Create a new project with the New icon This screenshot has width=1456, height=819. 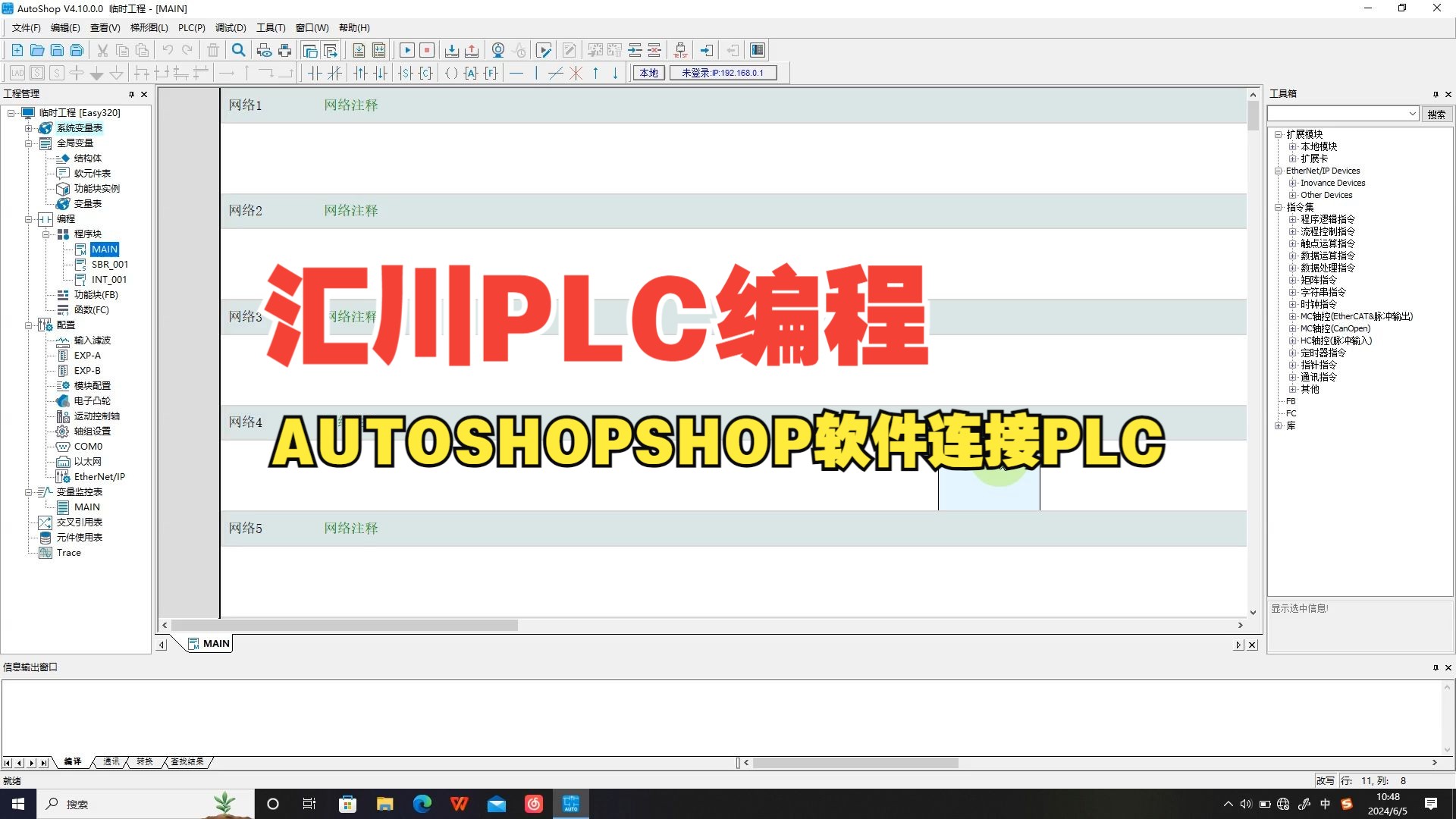tap(17, 50)
